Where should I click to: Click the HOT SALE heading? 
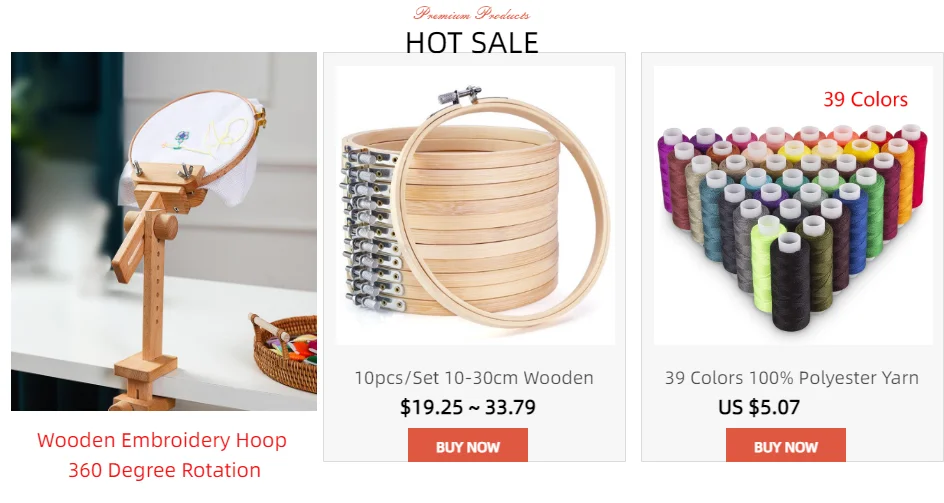[x=472, y=43]
